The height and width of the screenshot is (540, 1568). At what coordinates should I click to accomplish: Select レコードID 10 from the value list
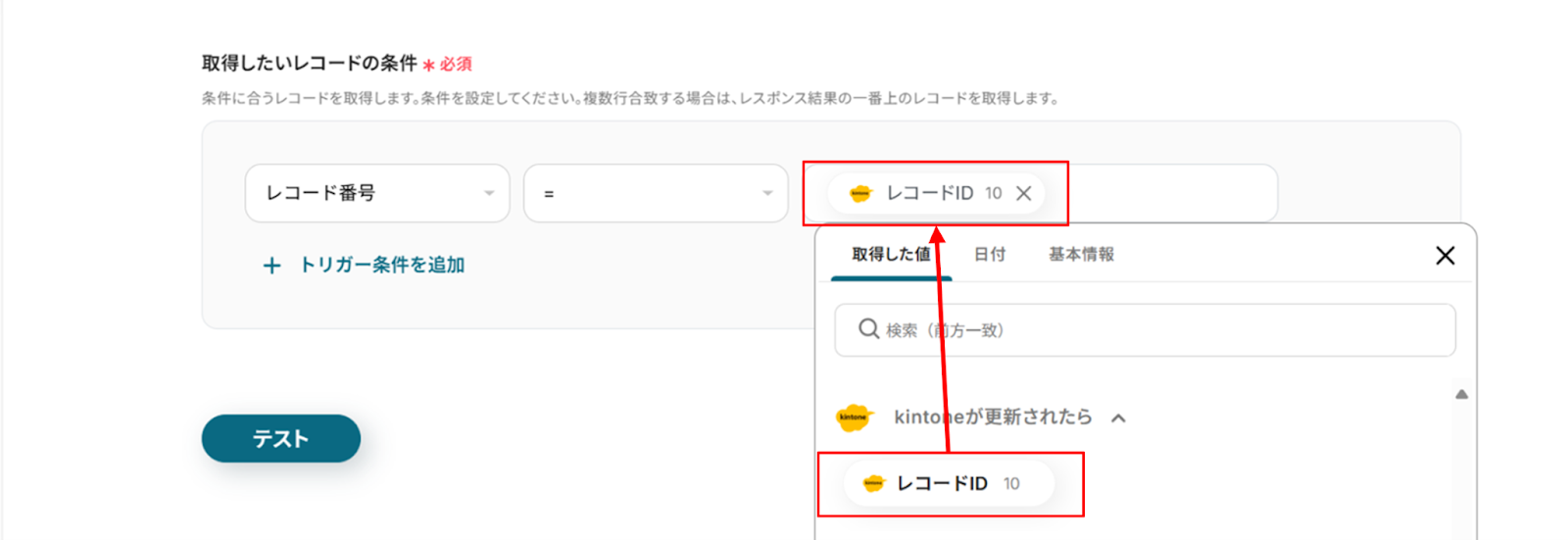point(949,483)
